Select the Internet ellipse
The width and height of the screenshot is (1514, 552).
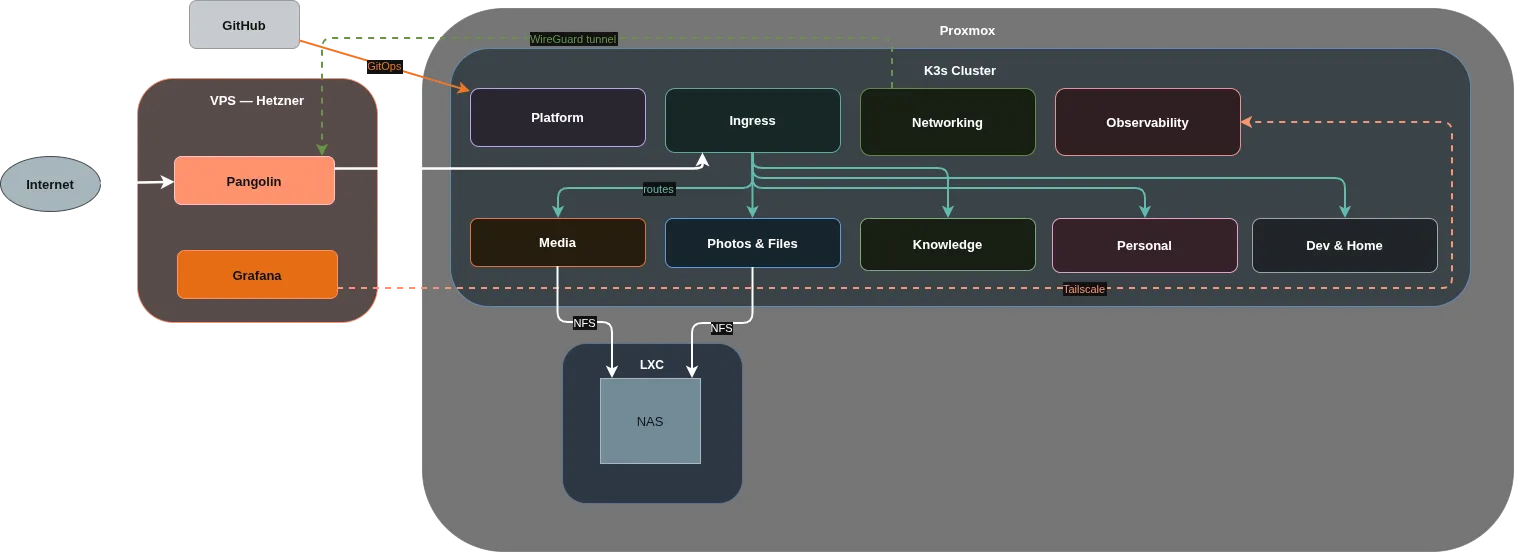point(50,185)
